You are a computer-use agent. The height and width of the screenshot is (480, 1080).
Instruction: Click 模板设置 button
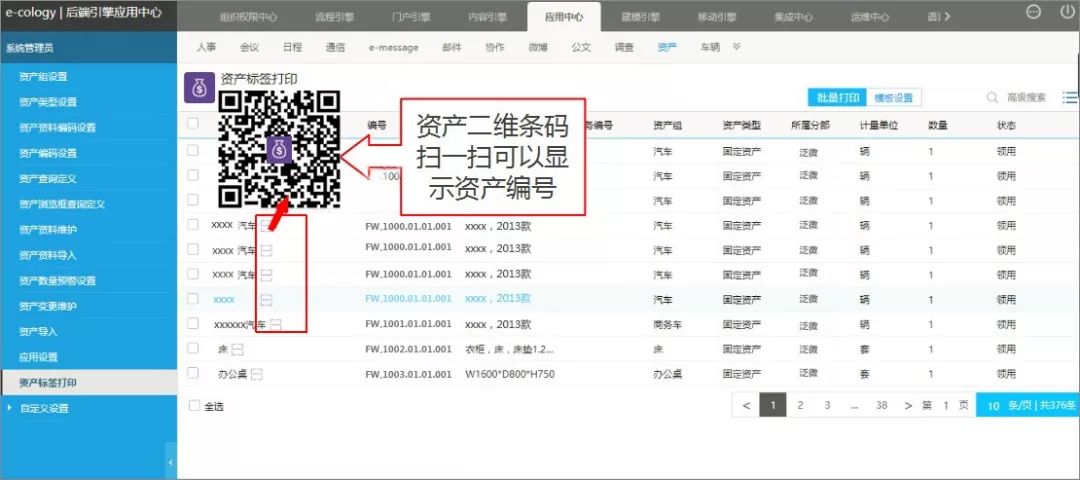[893, 98]
